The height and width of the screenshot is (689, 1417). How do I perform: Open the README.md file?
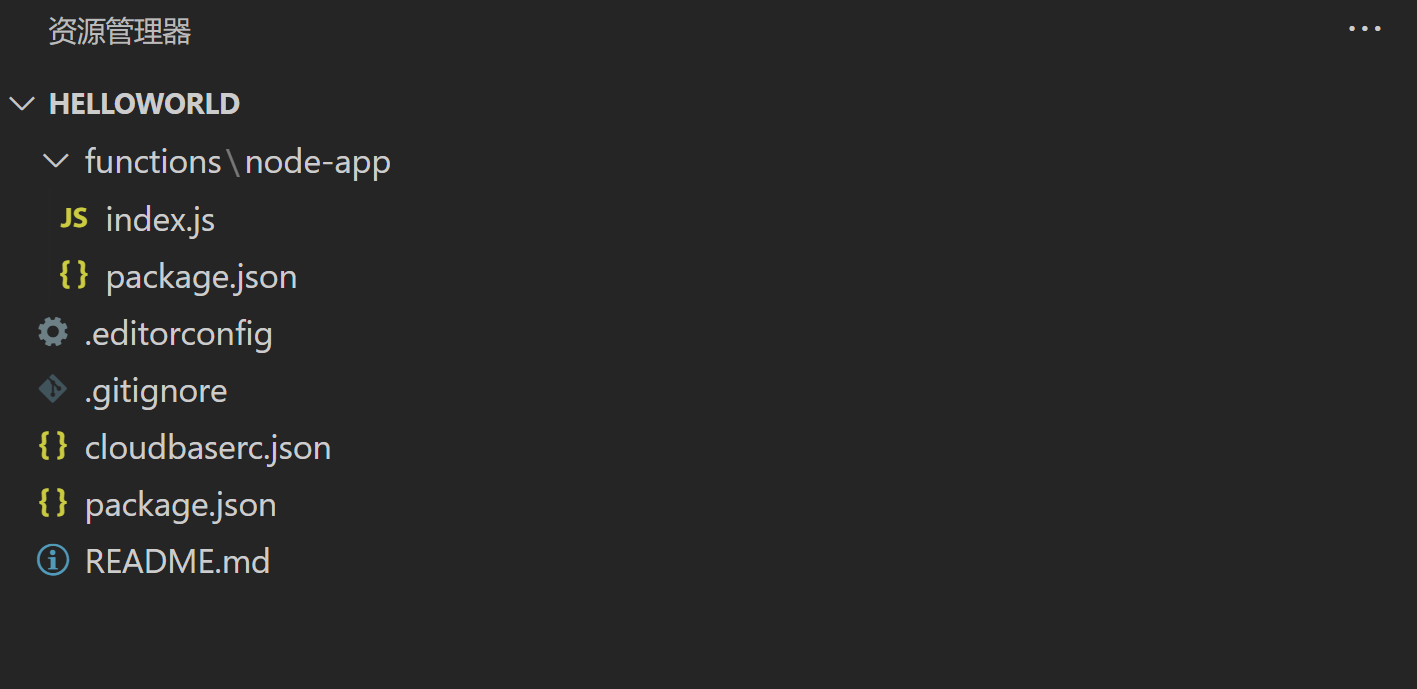pyautogui.click(x=178, y=560)
